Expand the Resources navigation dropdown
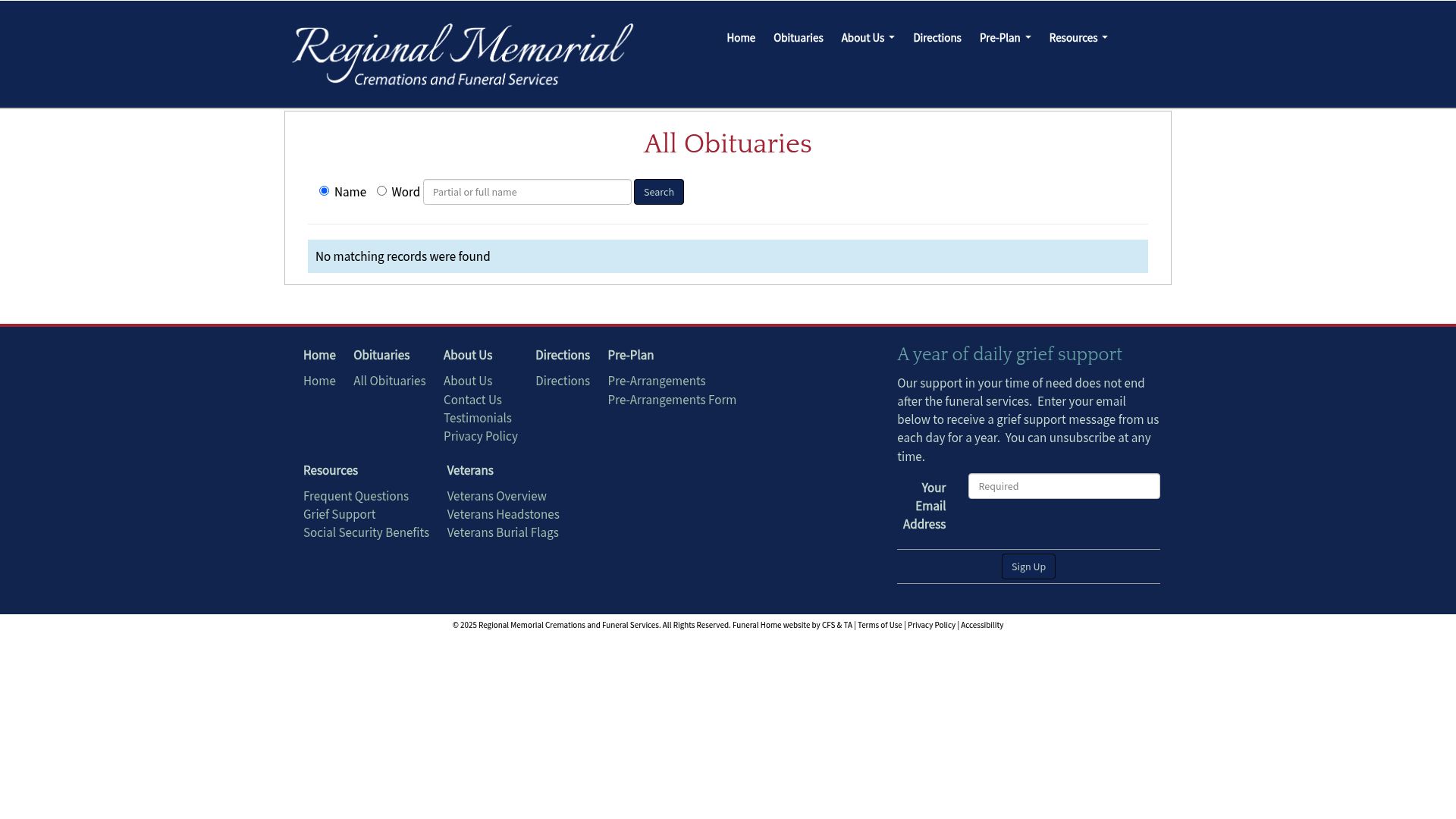1456x819 pixels. click(x=1078, y=37)
